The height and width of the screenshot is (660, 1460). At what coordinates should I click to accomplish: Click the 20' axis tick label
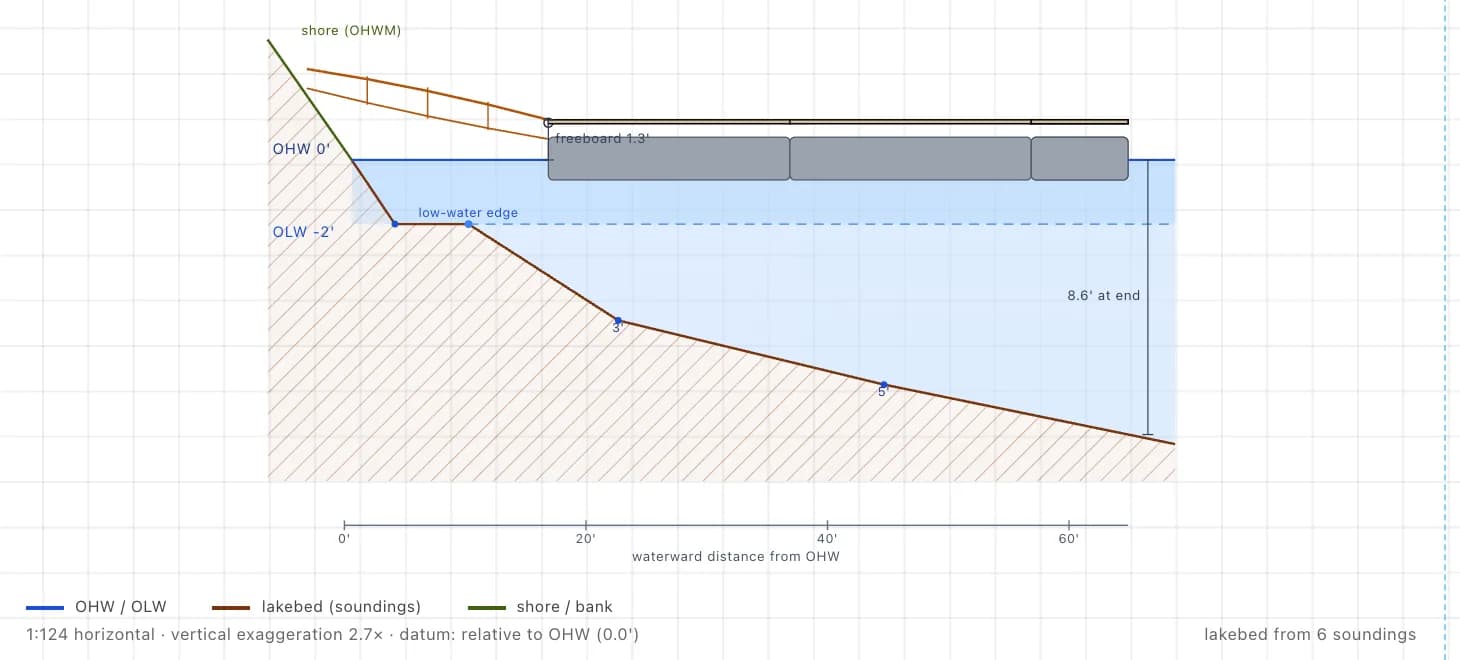pyautogui.click(x=586, y=540)
